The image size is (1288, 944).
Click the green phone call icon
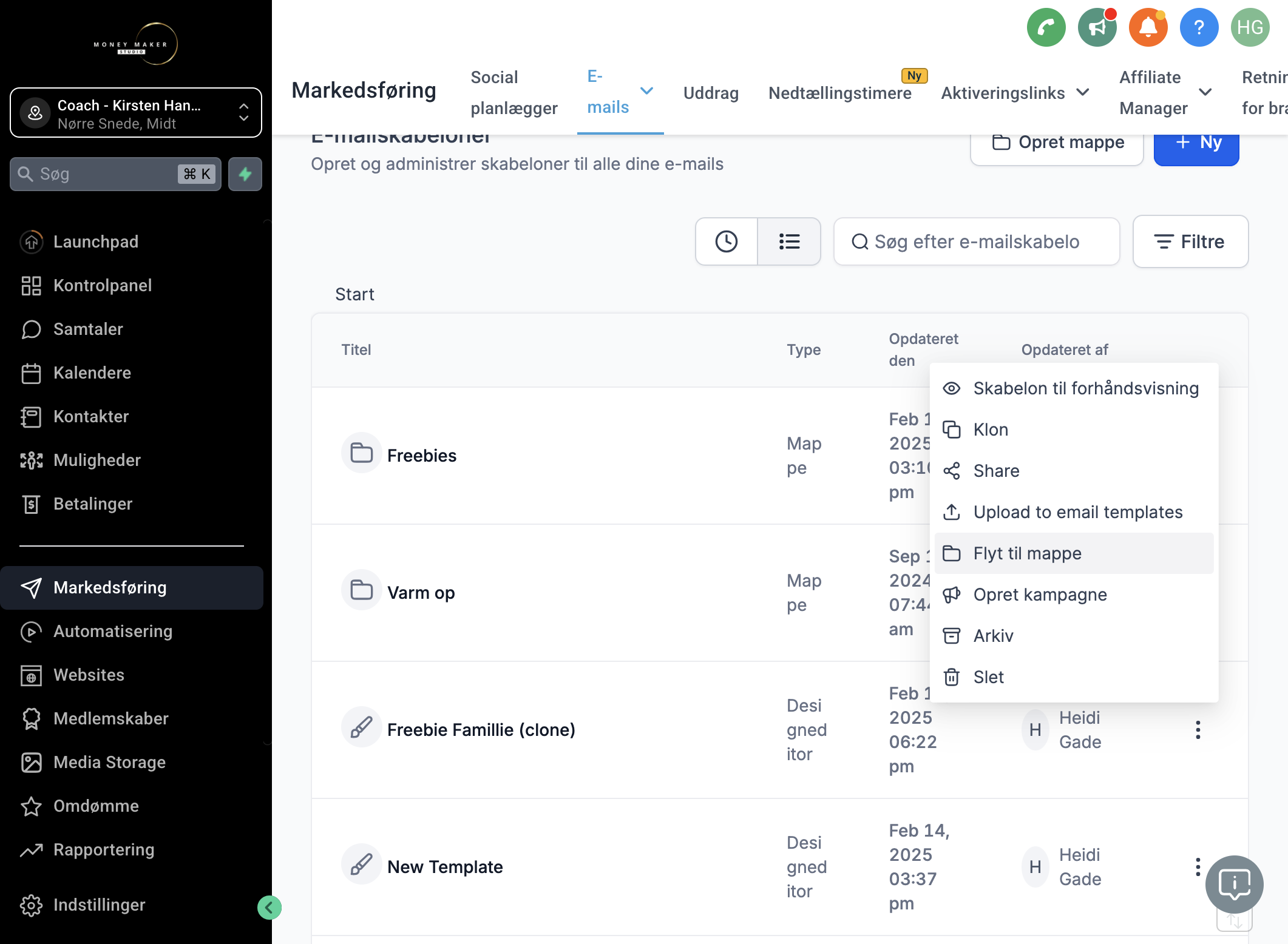[x=1046, y=27]
